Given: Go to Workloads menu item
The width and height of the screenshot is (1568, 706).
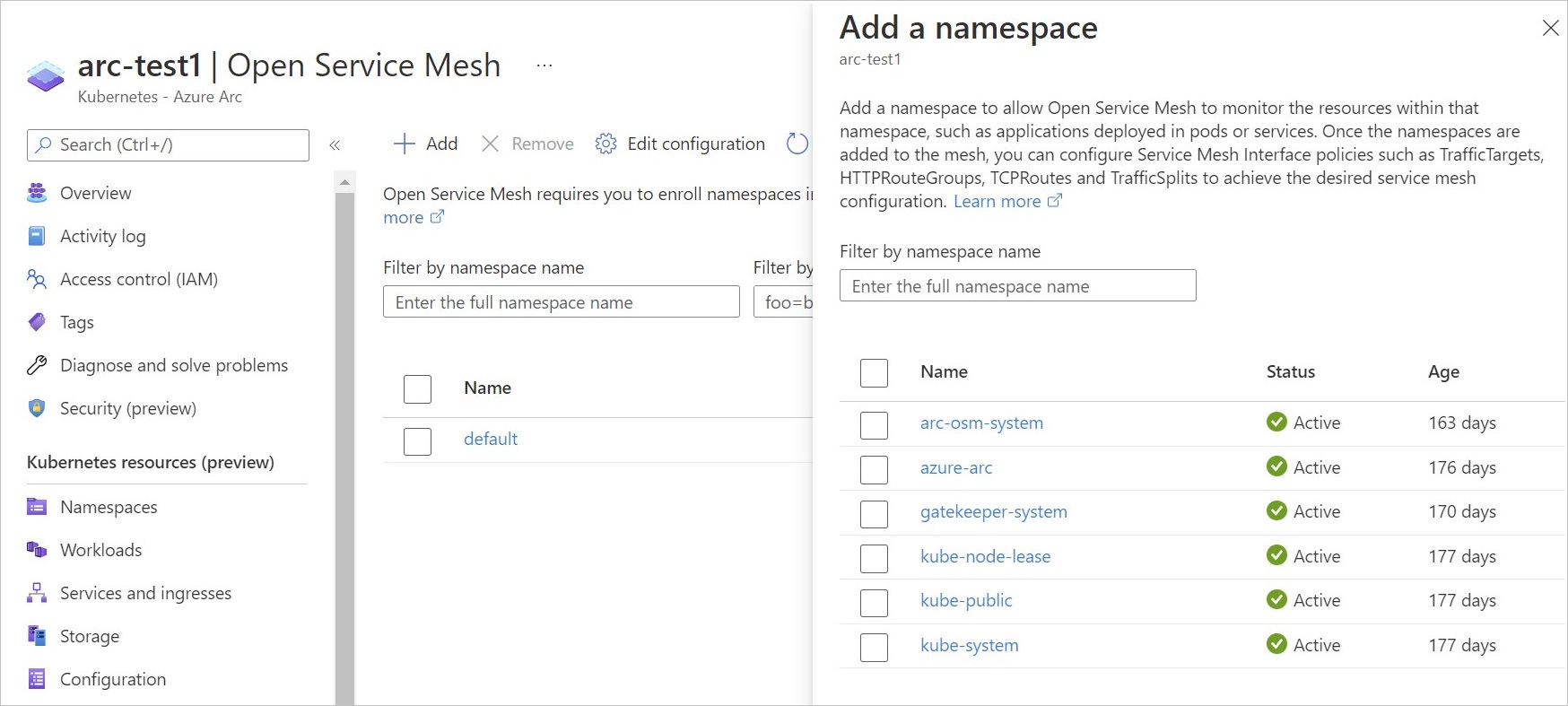Looking at the screenshot, I should [x=100, y=550].
